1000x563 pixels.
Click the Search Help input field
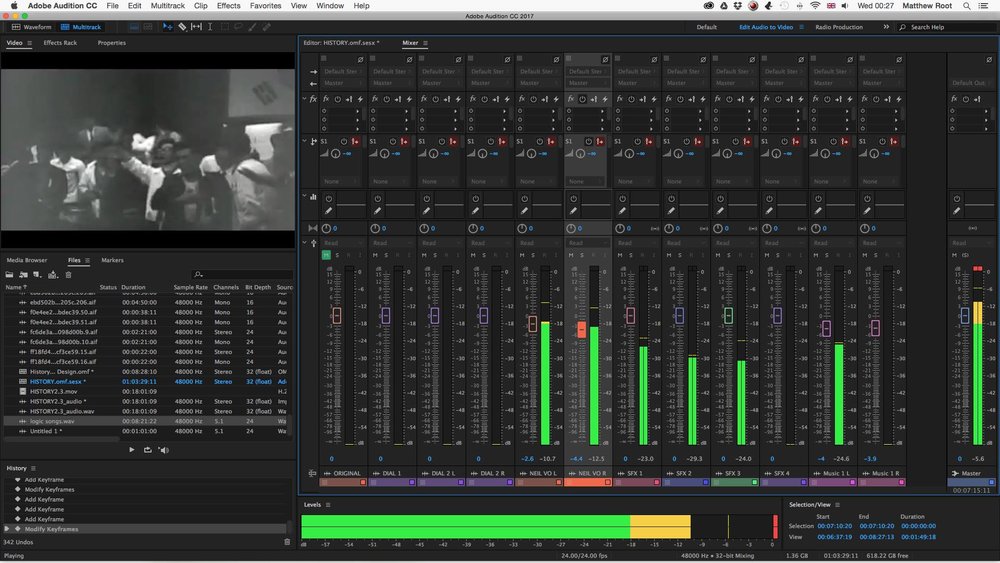click(946, 27)
